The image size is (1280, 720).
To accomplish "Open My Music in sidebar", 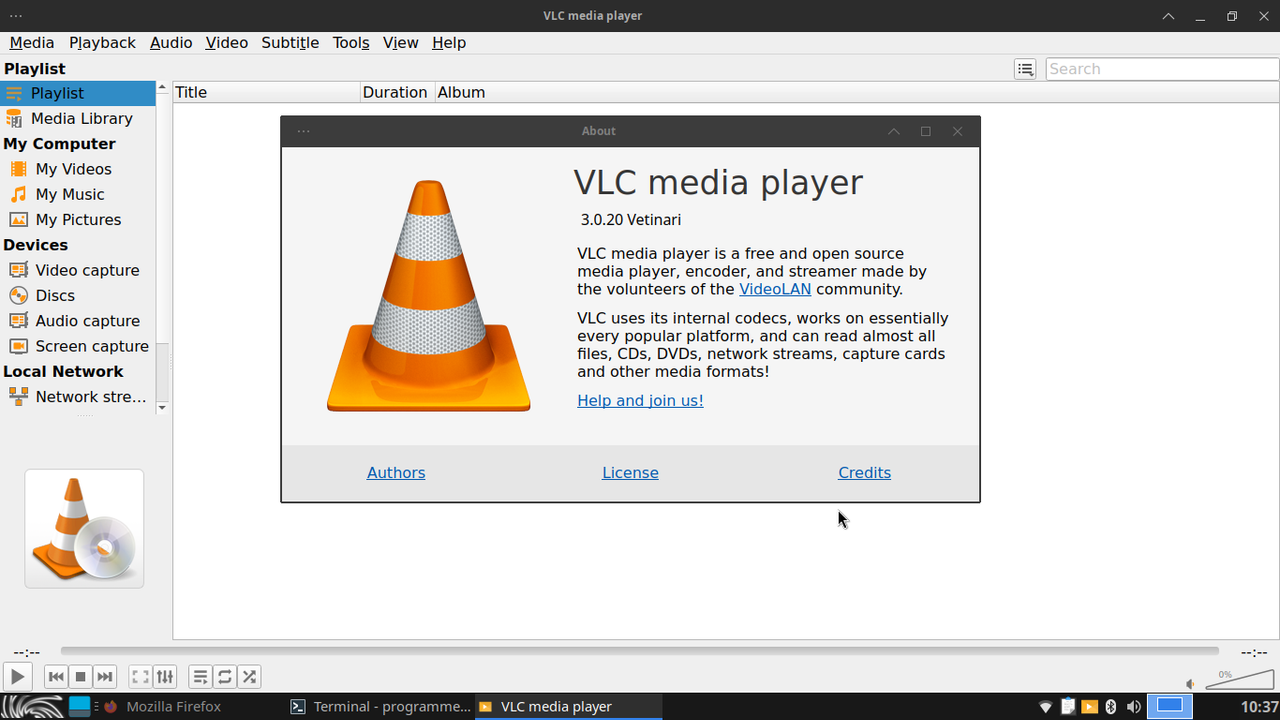I will pyautogui.click(x=78, y=194).
